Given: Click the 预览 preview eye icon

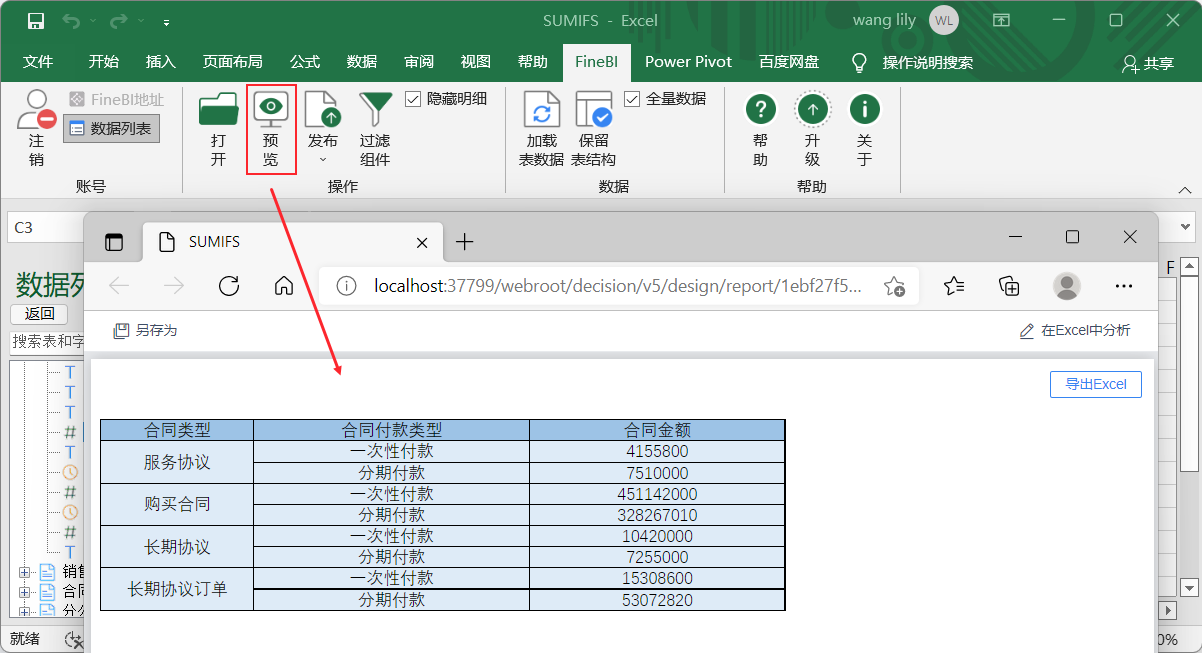Looking at the screenshot, I should point(270,108).
